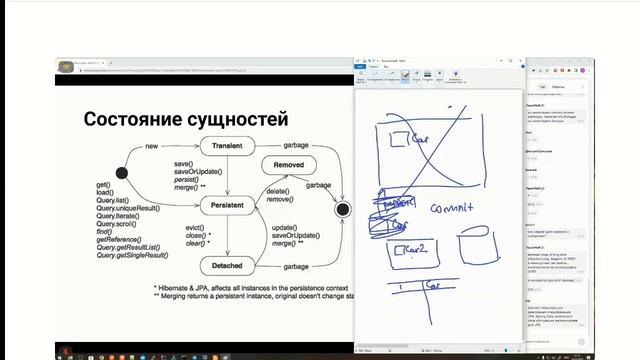Open the Colors group in Paint ribbon
This screenshot has width=640, height=360.
tap(440, 76)
